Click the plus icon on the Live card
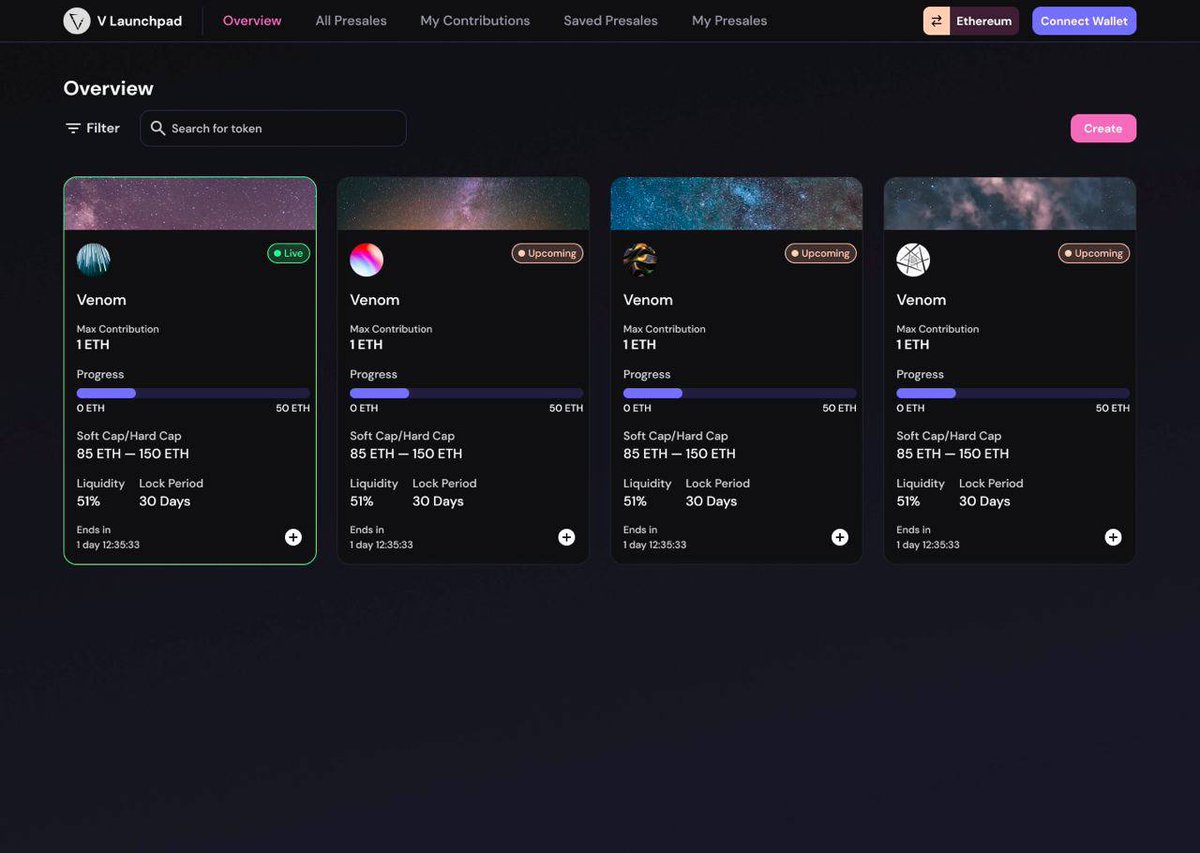 click(293, 537)
